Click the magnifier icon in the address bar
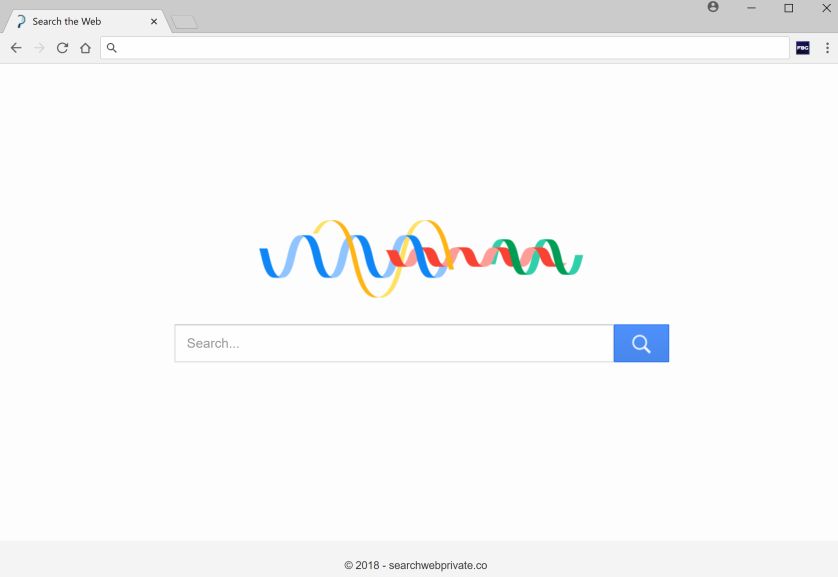Image resolution: width=838 pixels, height=577 pixels. click(112, 48)
